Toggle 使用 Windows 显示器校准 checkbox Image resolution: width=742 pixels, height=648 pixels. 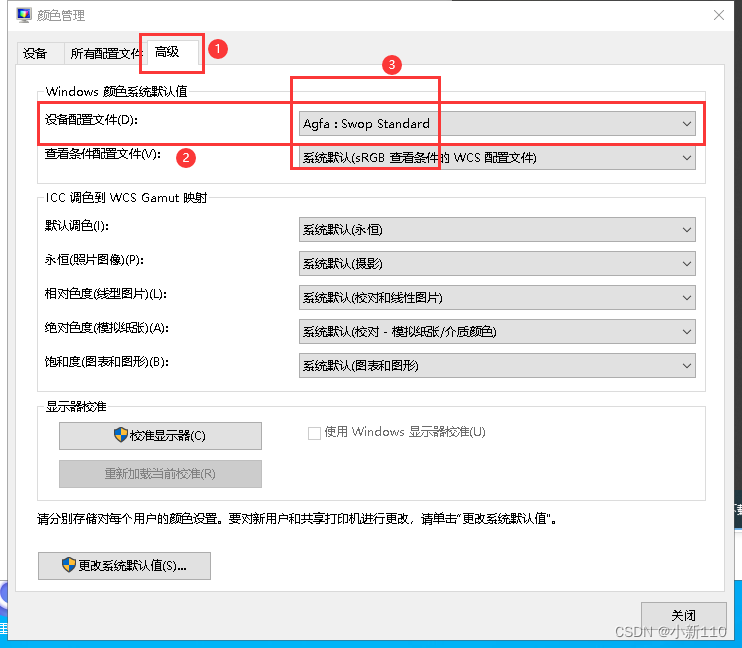(314, 433)
